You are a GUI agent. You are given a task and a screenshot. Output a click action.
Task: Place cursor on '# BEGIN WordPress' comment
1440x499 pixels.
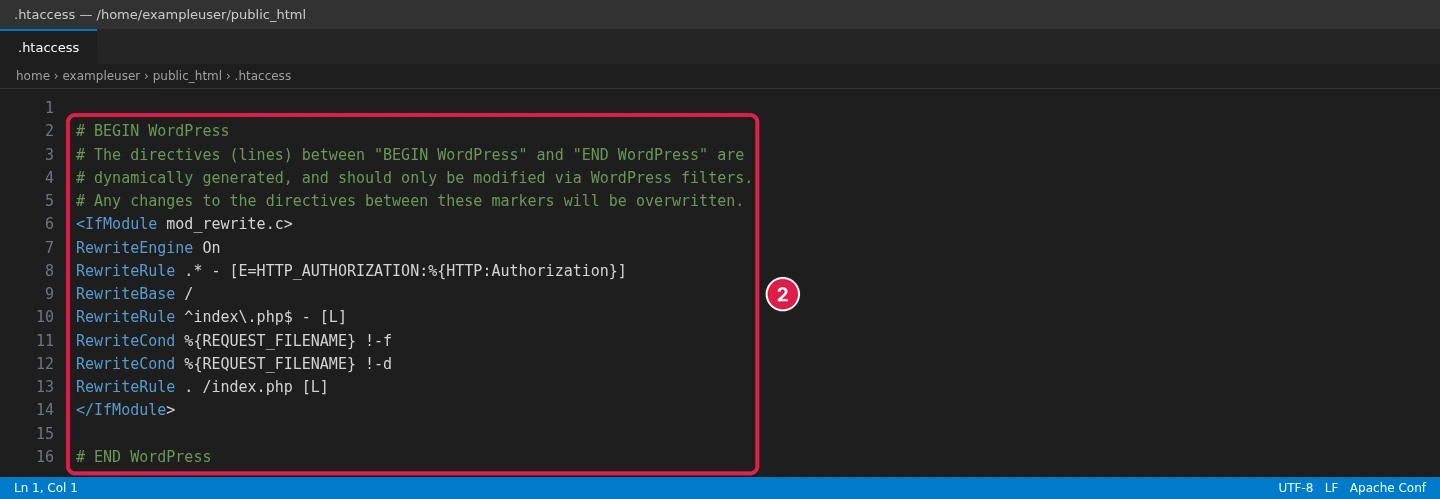click(x=152, y=131)
